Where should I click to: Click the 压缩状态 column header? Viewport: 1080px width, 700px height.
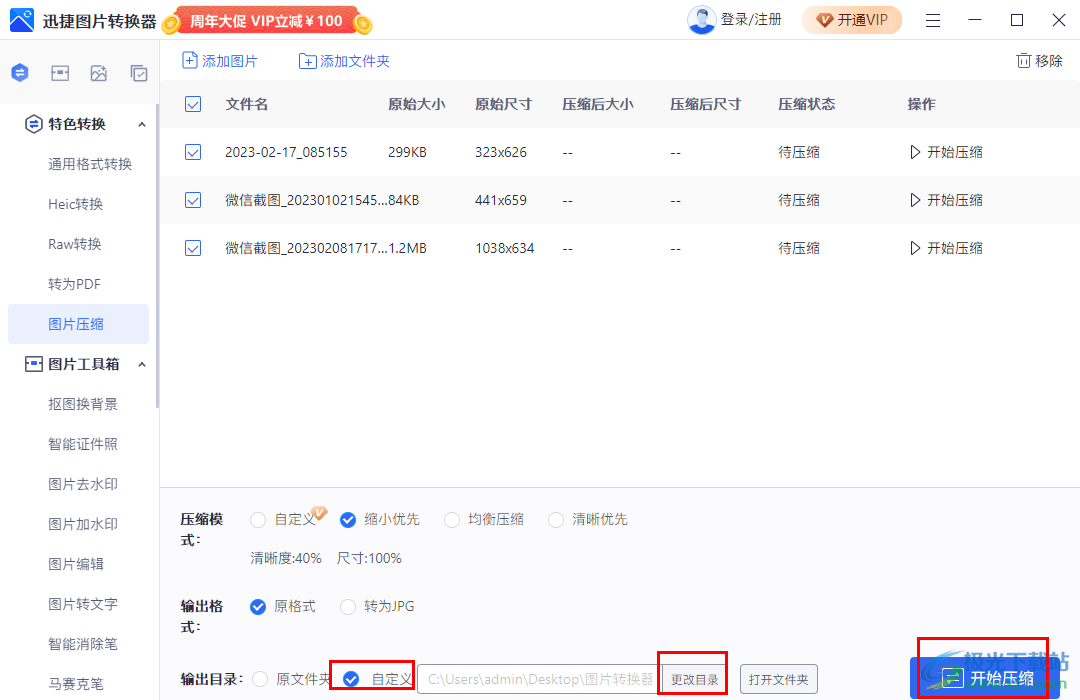(x=807, y=104)
